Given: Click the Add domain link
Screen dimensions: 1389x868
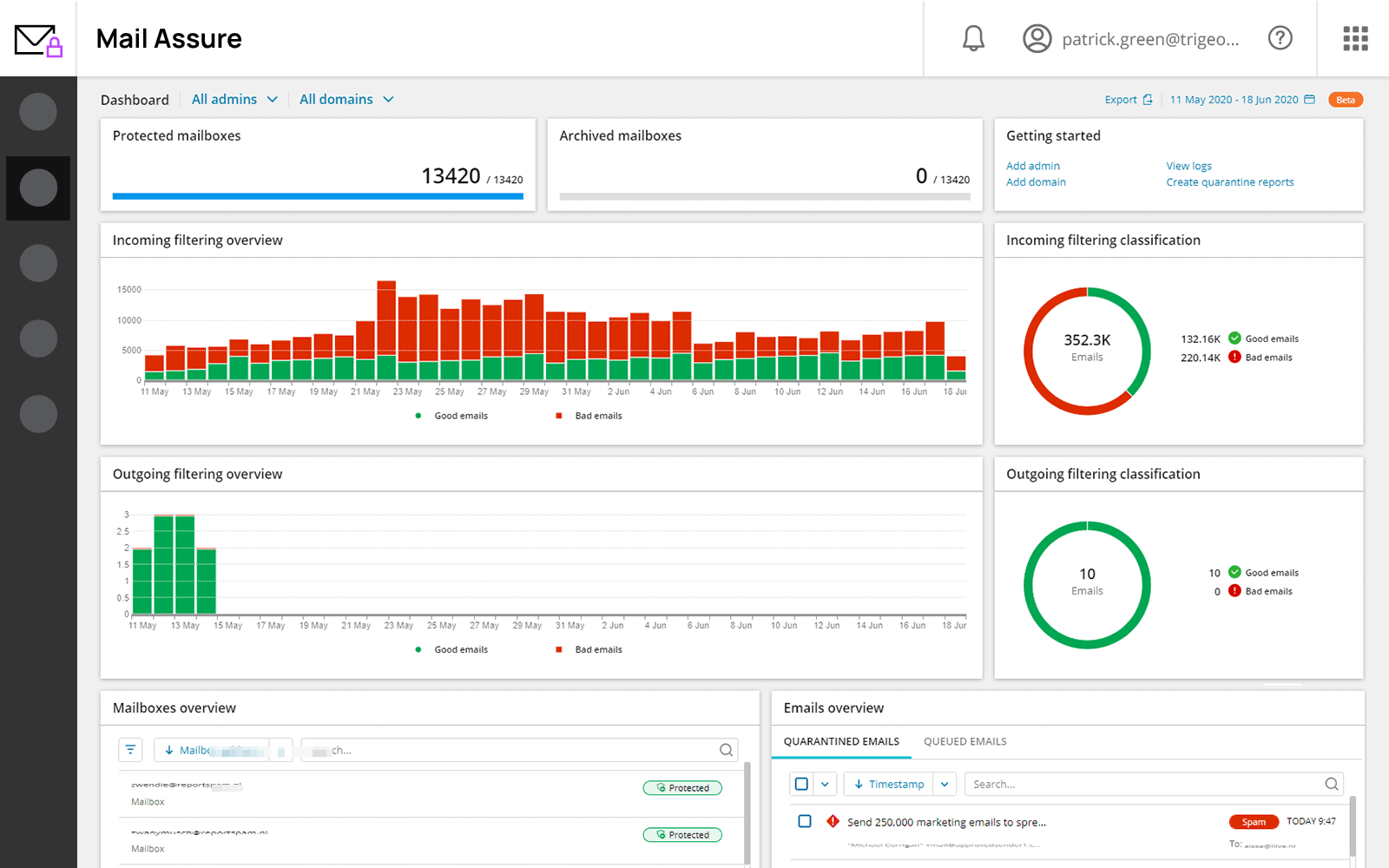Looking at the screenshot, I should pyautogui.click(x=1036, y=182).
